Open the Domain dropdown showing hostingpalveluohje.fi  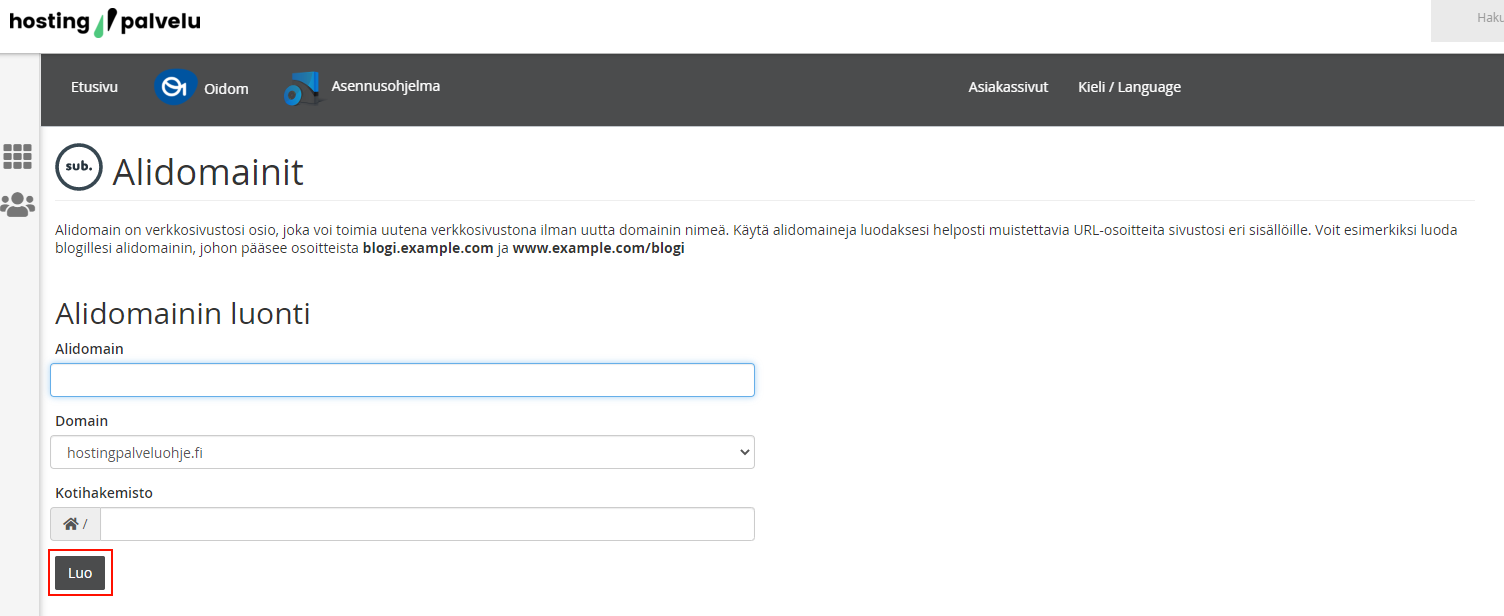coord(402,452)
